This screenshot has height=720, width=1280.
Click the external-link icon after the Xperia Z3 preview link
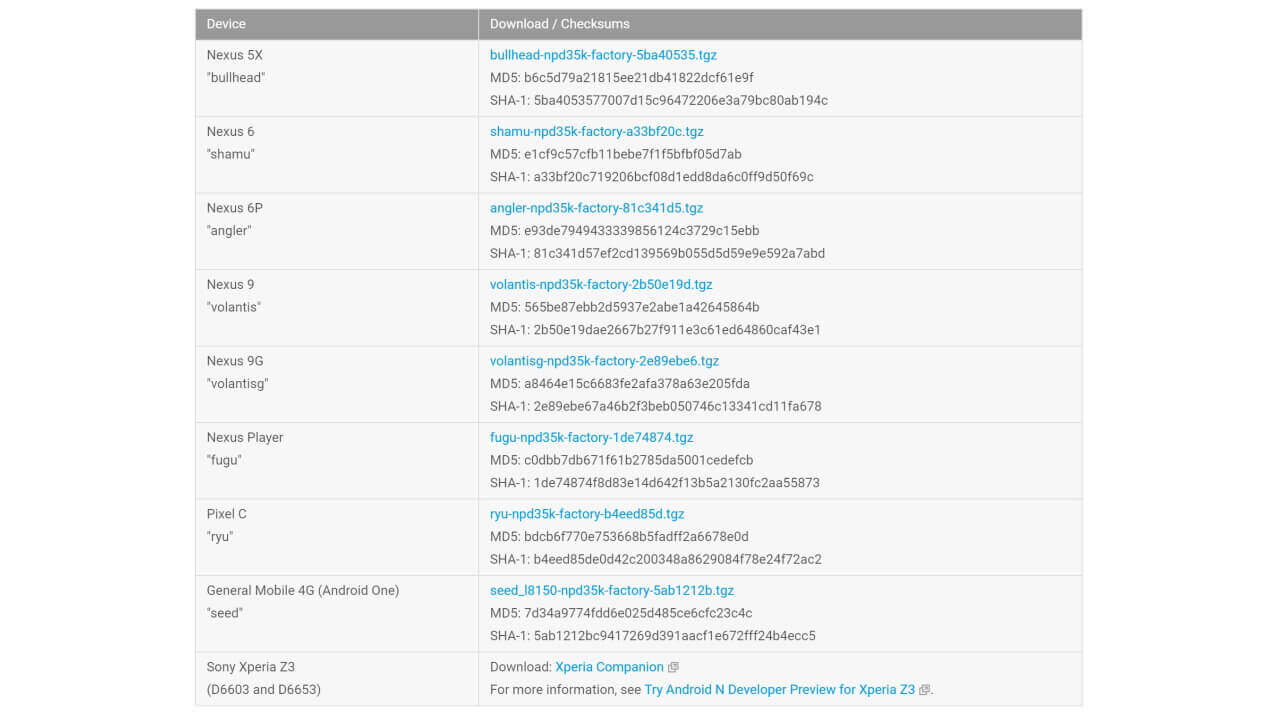point(924,690)
